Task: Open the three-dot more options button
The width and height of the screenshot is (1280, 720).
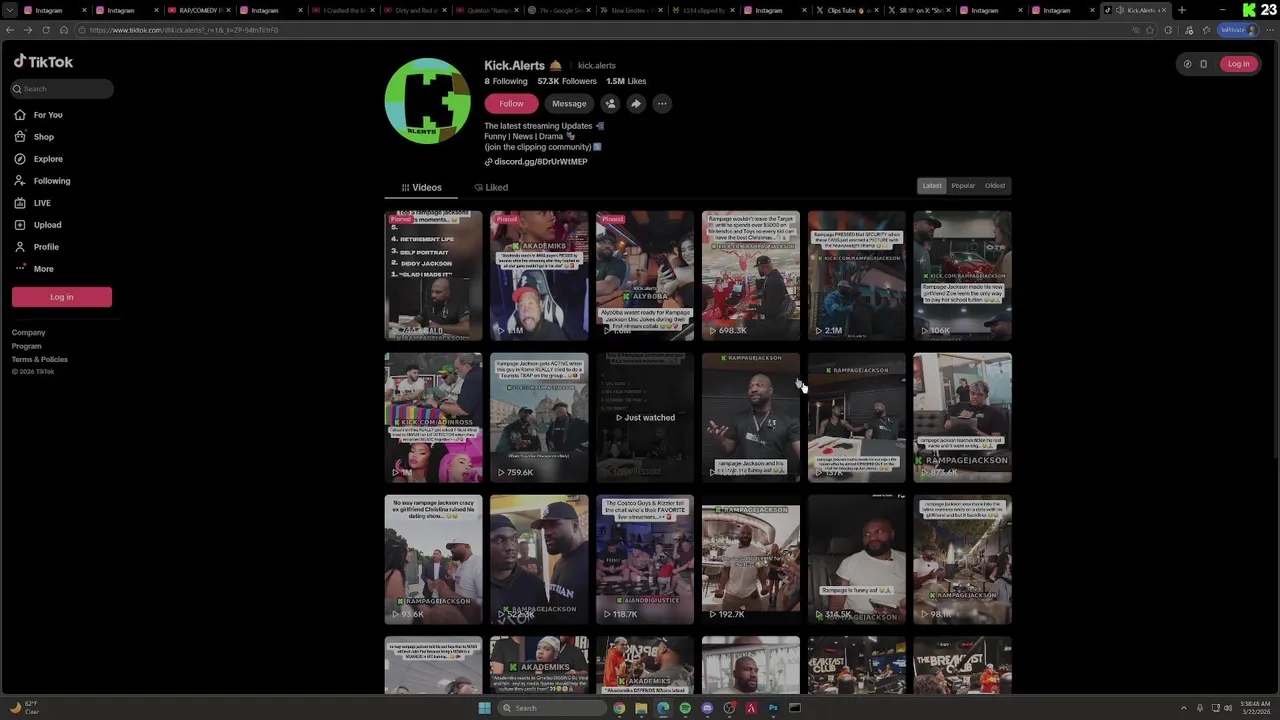Action: (662, 104)
